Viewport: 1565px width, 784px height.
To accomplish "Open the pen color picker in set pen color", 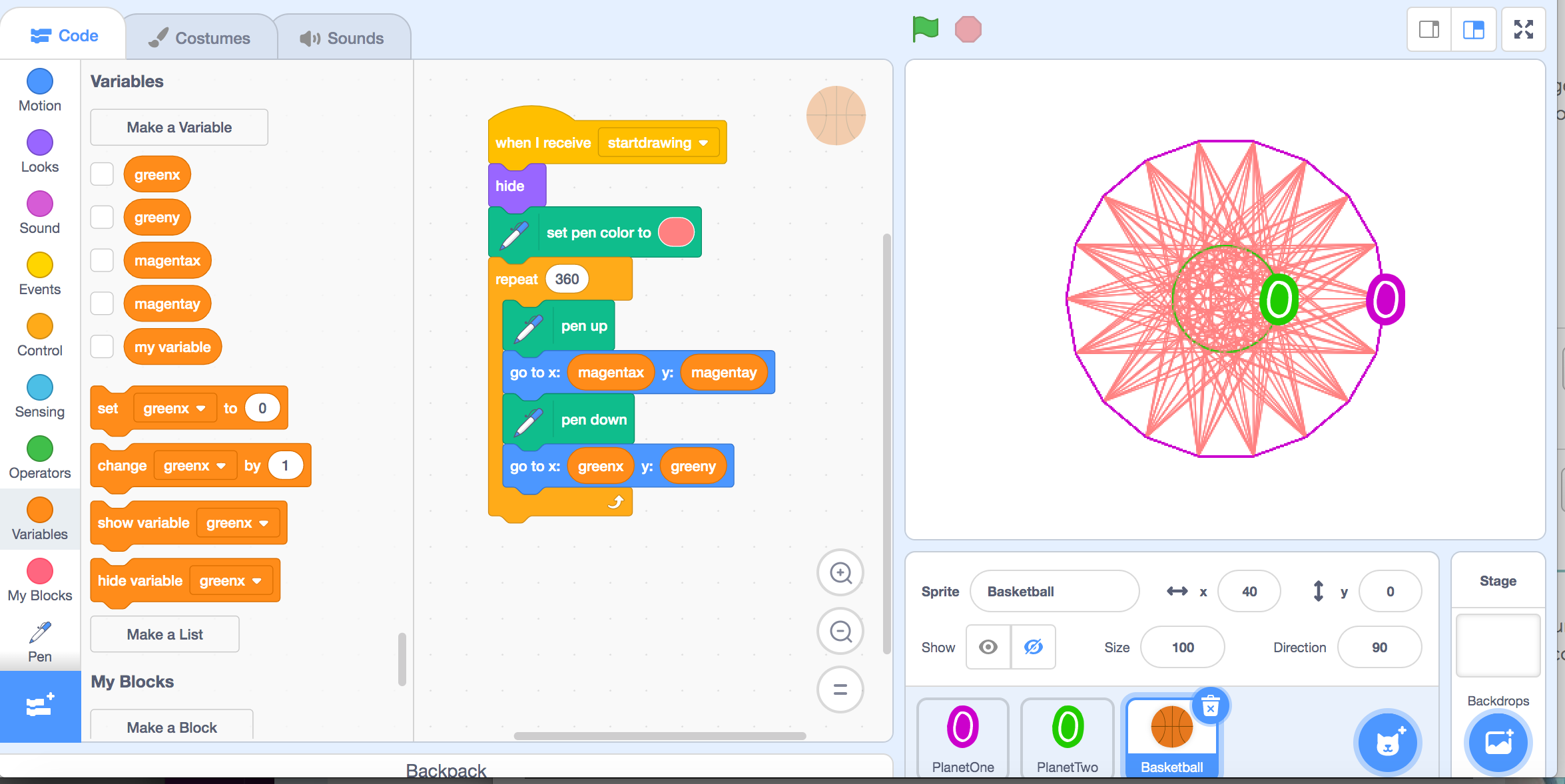I will point(675,232).
